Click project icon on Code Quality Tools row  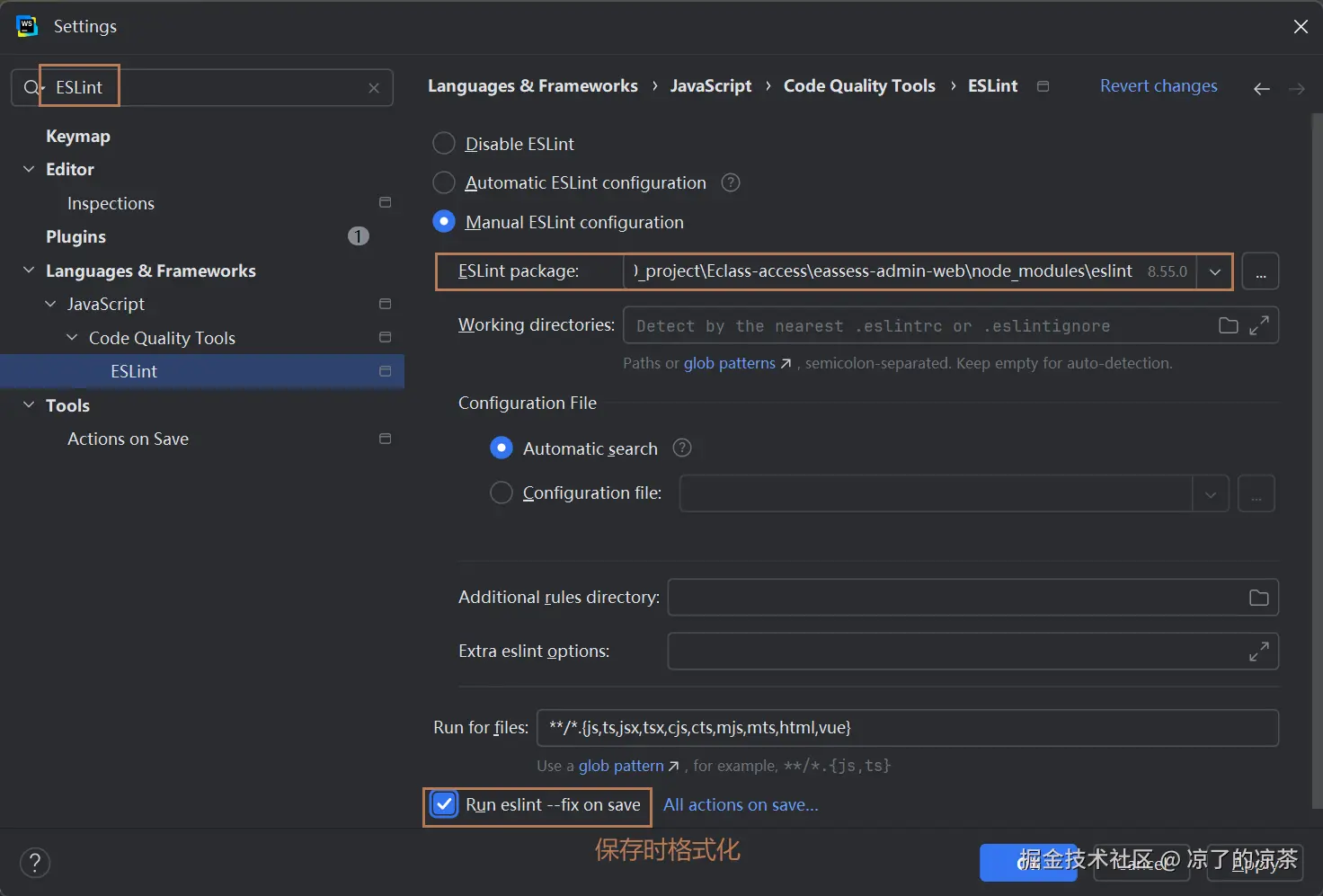click(386, 337)
